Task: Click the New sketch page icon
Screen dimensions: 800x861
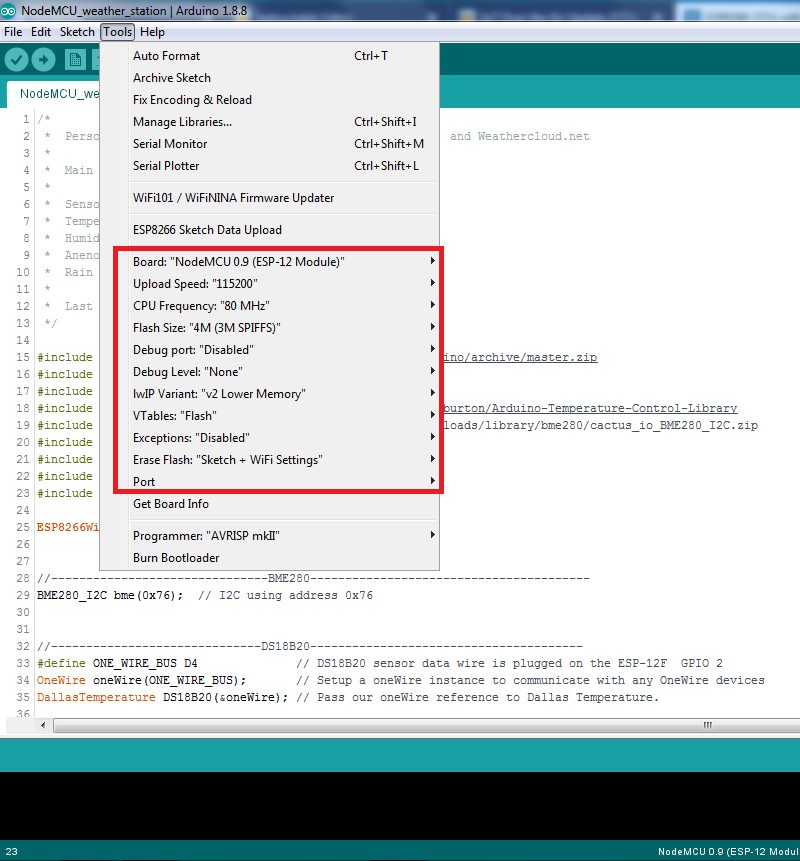Action: [x=75, y=59]
